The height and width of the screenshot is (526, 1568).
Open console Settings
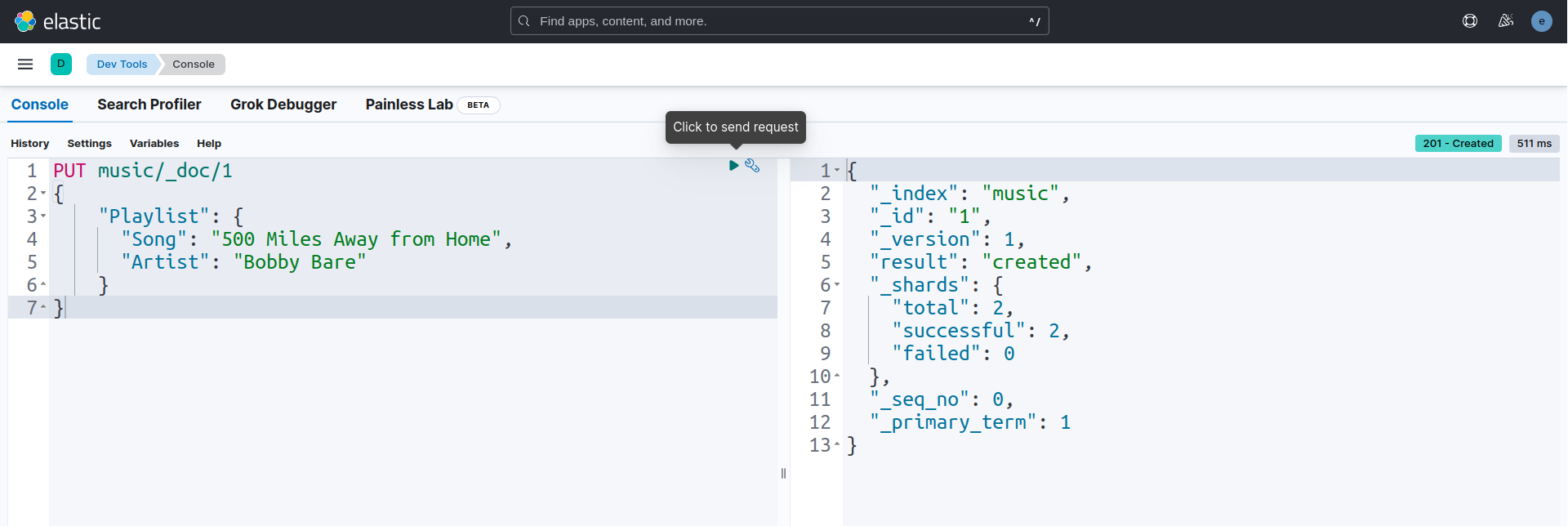pyautogui.click(x=89, y=144)
